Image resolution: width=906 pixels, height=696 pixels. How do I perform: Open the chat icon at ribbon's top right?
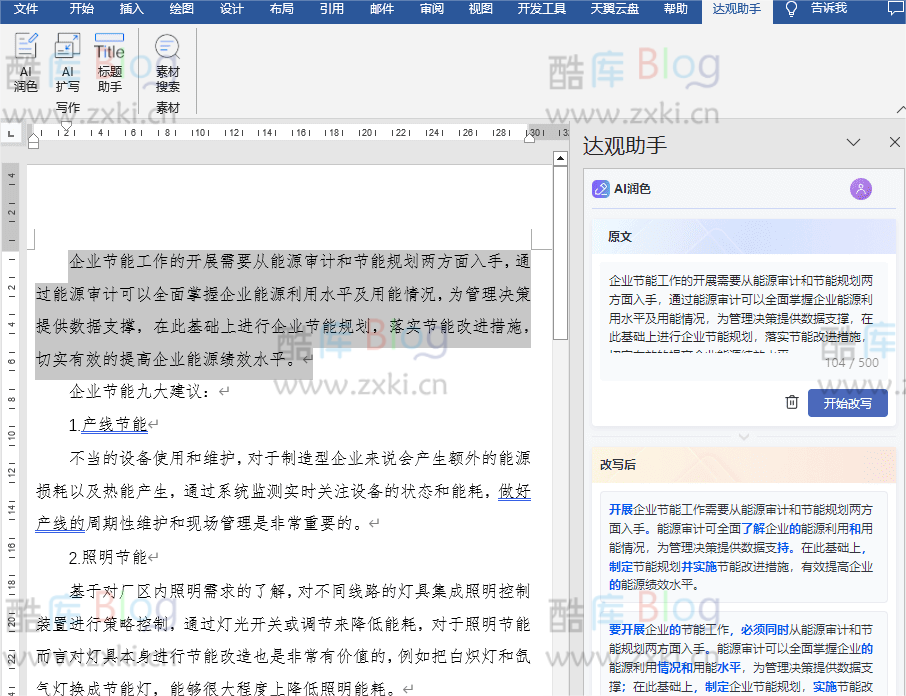click(897, 10)
